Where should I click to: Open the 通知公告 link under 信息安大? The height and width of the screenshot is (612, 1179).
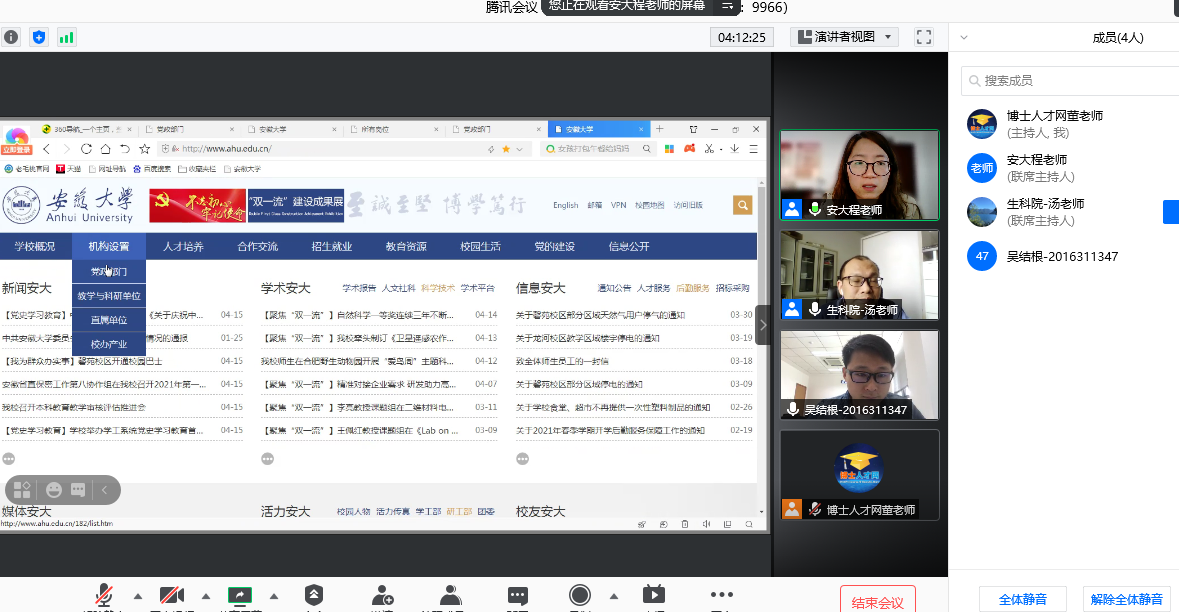[614, 288]
